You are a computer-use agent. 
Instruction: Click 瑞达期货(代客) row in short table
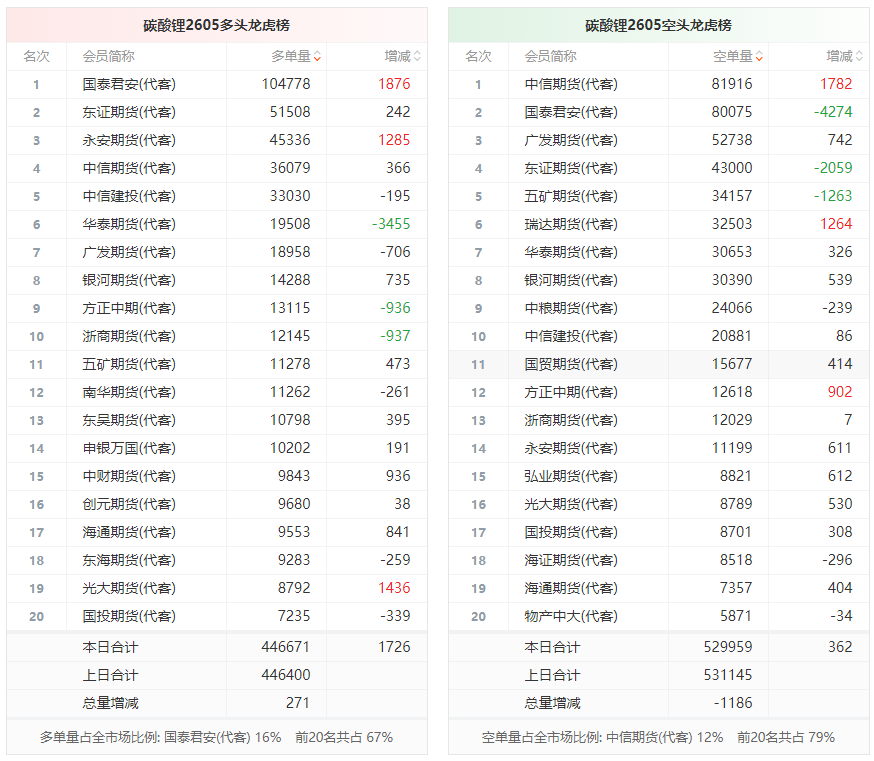pos(659,224)
